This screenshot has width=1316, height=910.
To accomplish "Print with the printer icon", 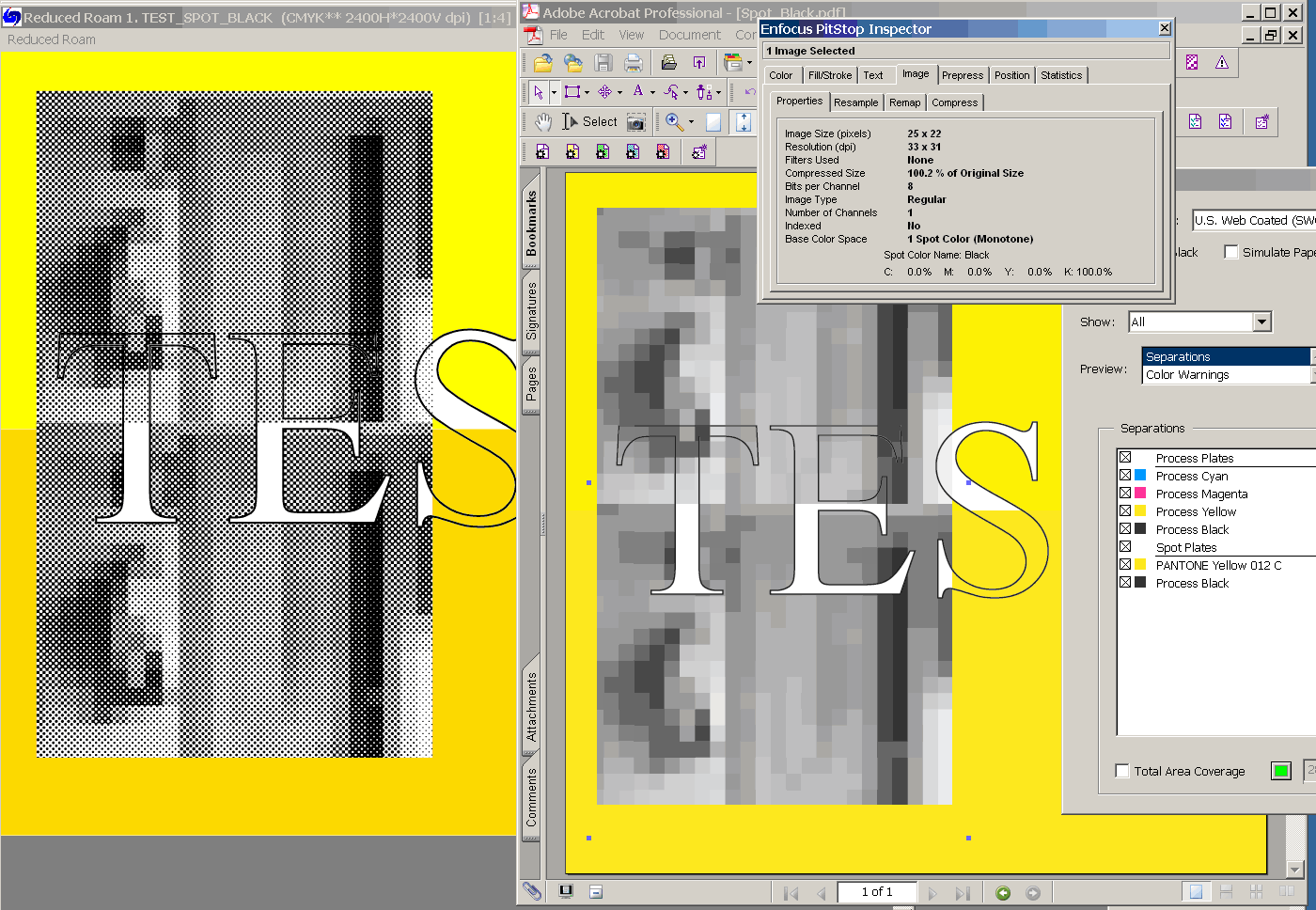I will [634, 63].
